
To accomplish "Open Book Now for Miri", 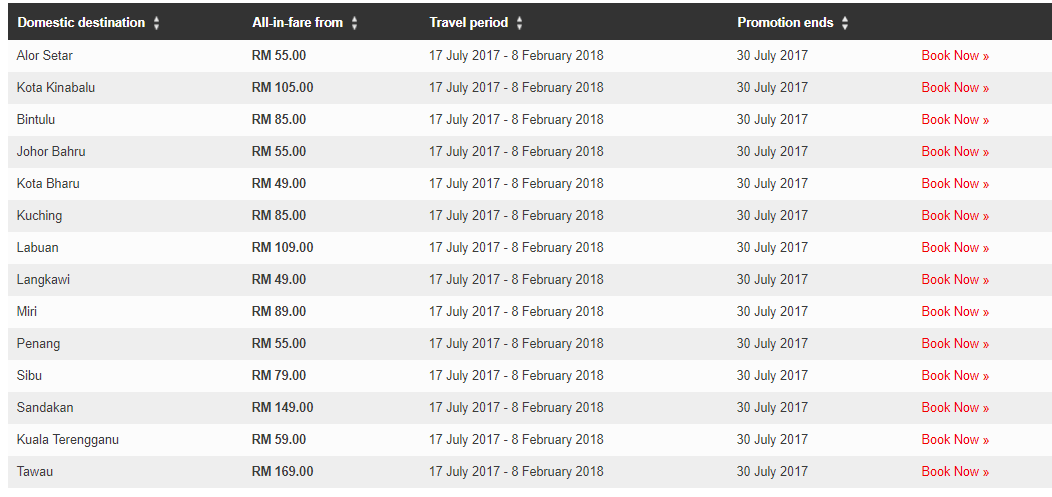I will [x=954, y=312].
